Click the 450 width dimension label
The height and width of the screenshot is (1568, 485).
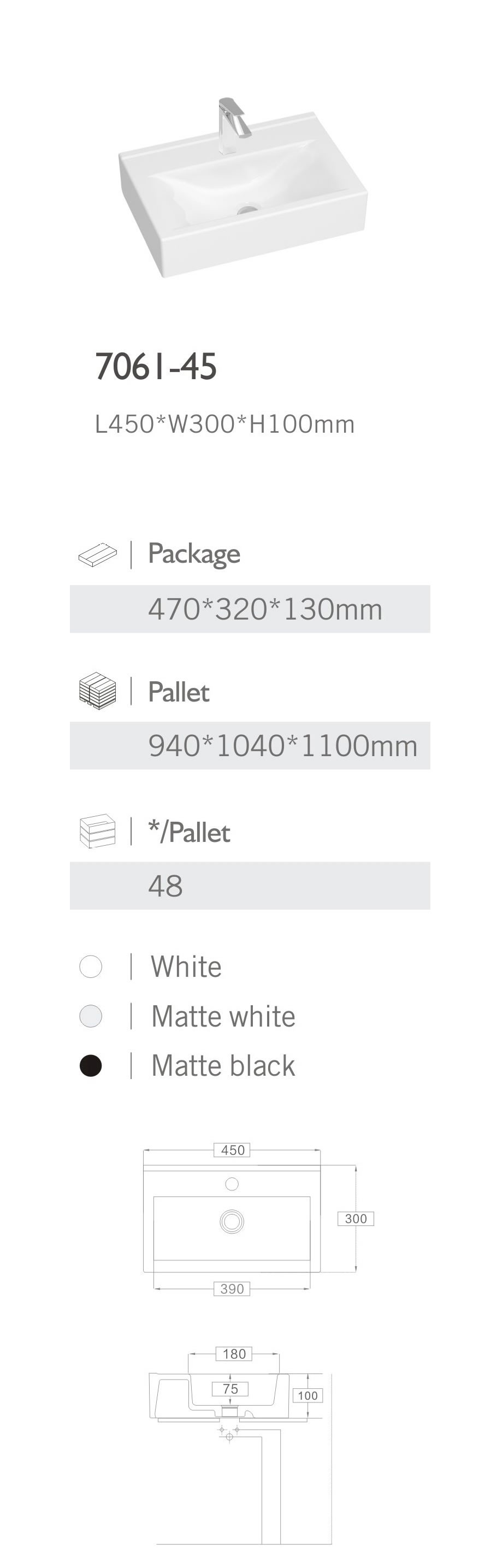click(233, 1150)
